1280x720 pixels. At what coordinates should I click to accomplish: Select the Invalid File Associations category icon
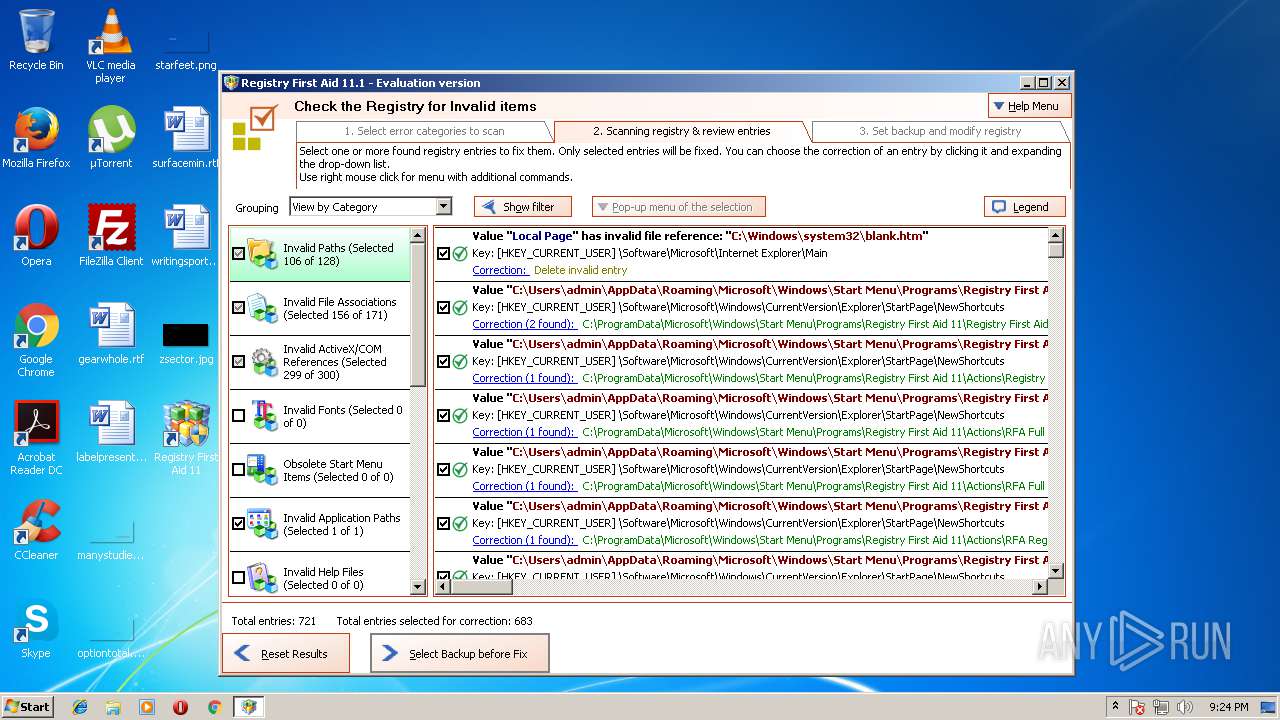[x=262, y=308]
